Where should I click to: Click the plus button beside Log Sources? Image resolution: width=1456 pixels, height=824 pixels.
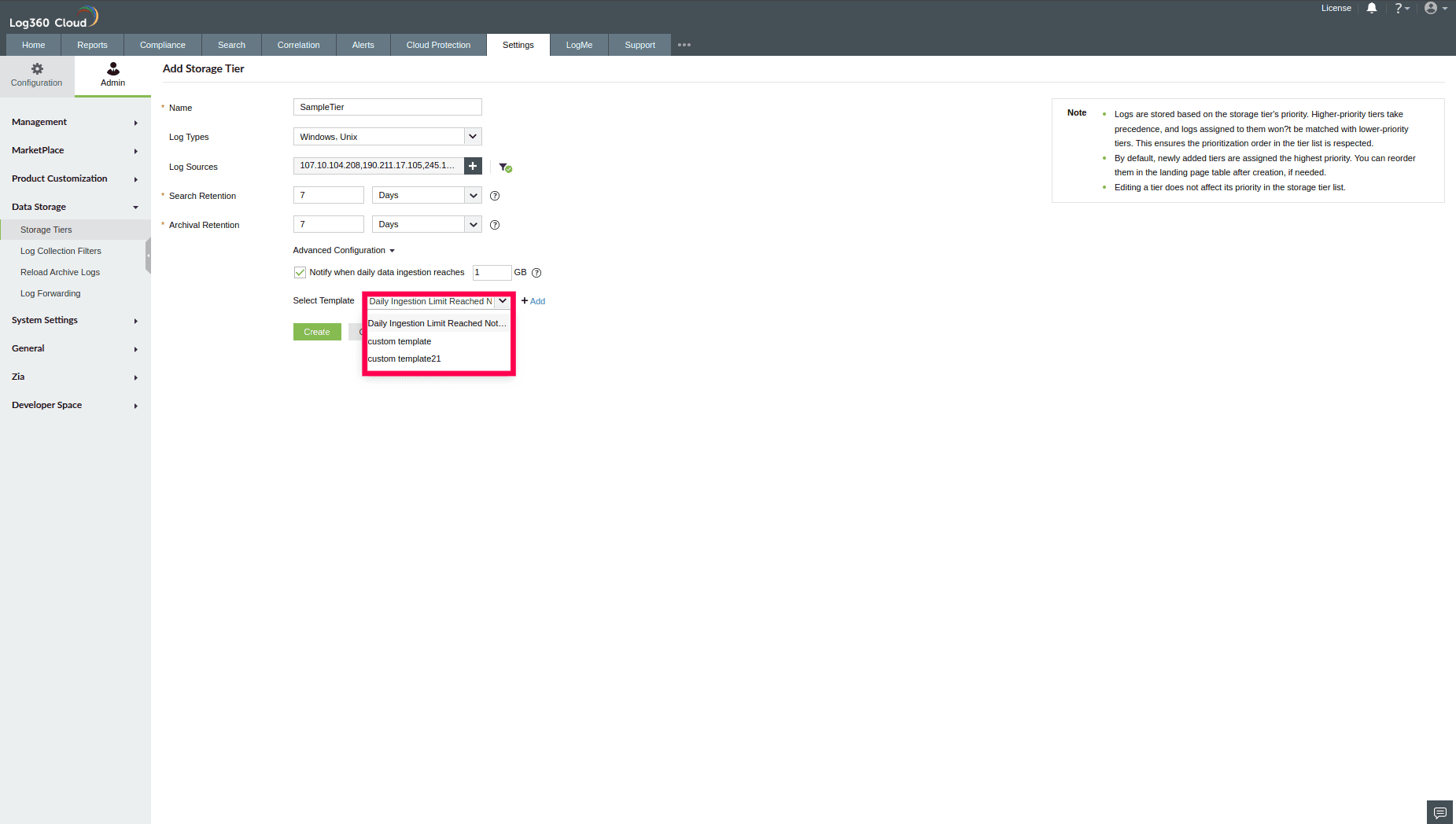coord(472,166)
